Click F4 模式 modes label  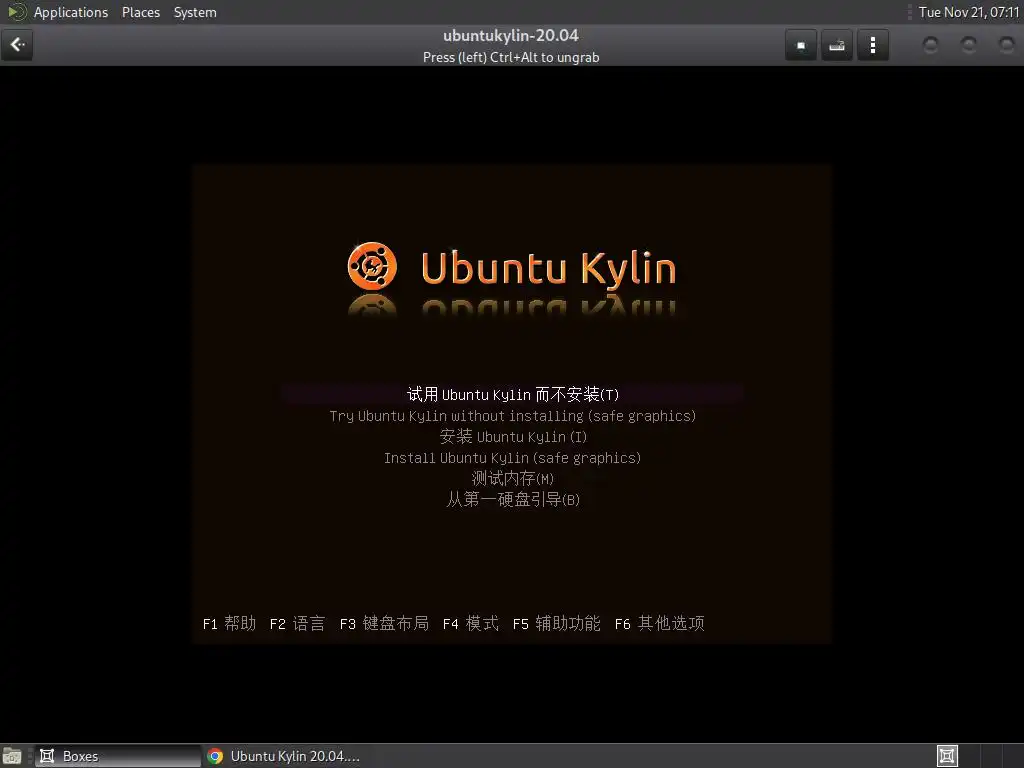(470, 624)
